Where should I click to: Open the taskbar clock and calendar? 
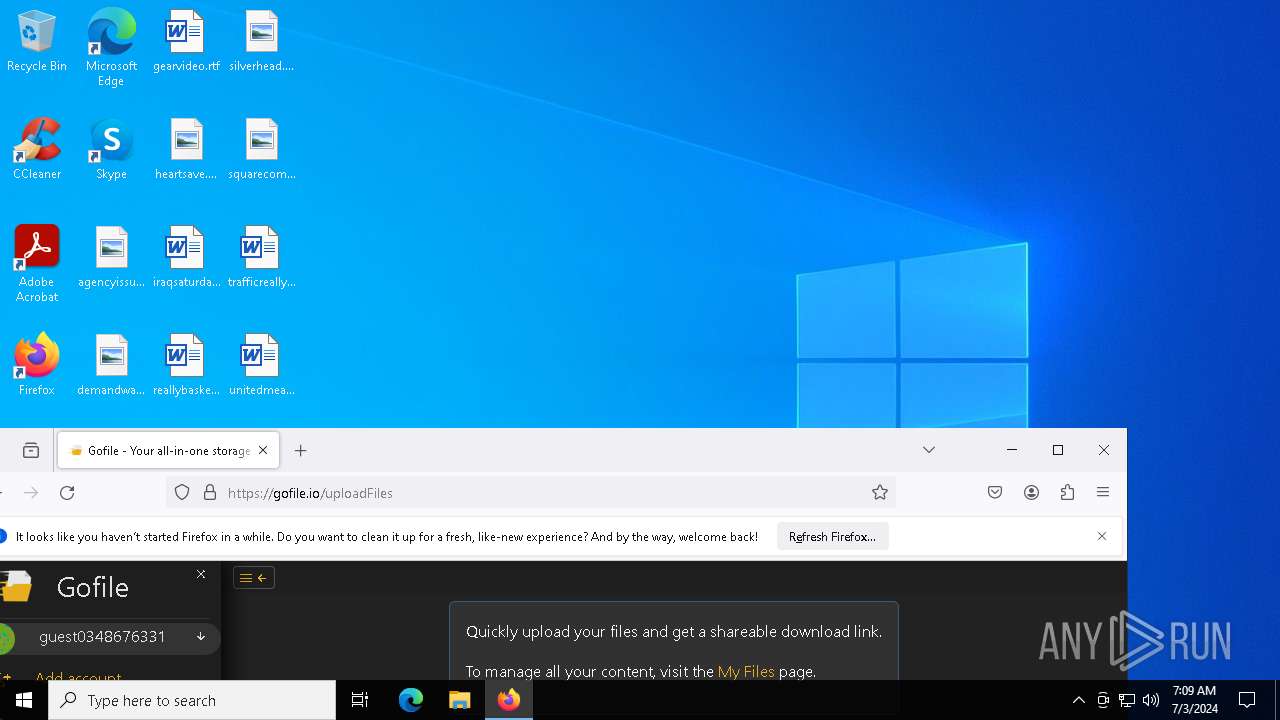click(x=1195, y=700)
